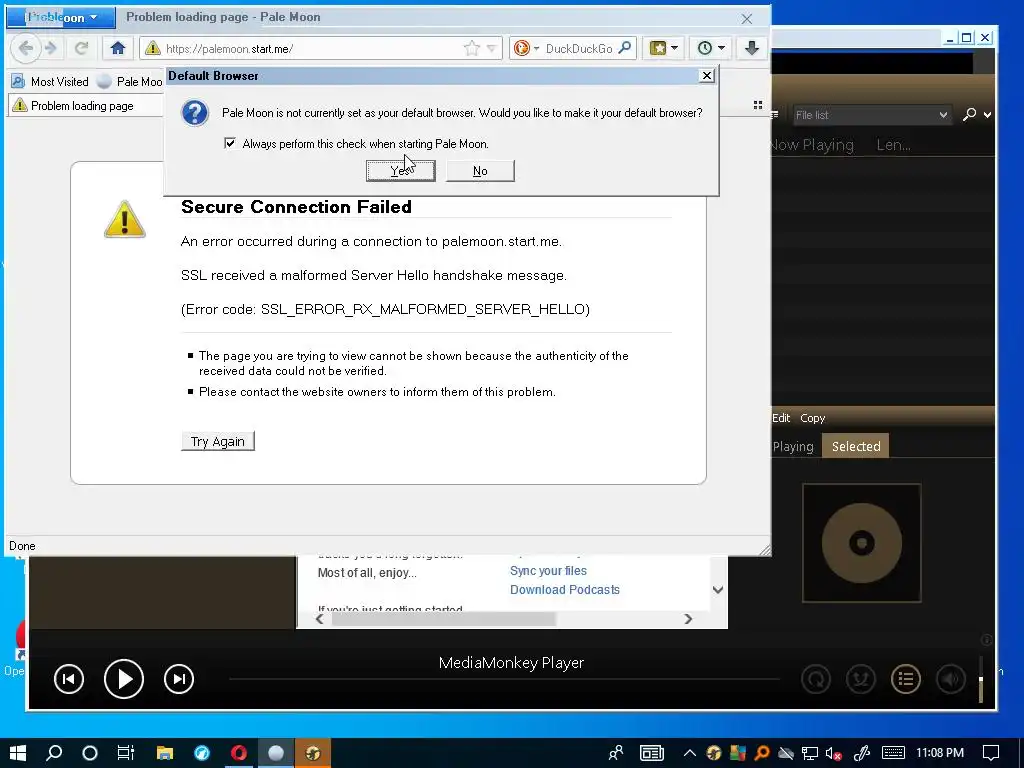Expand the 'File list' combo box in MediaMonkey
The image size is (1024, 768).
coord(943,115)
